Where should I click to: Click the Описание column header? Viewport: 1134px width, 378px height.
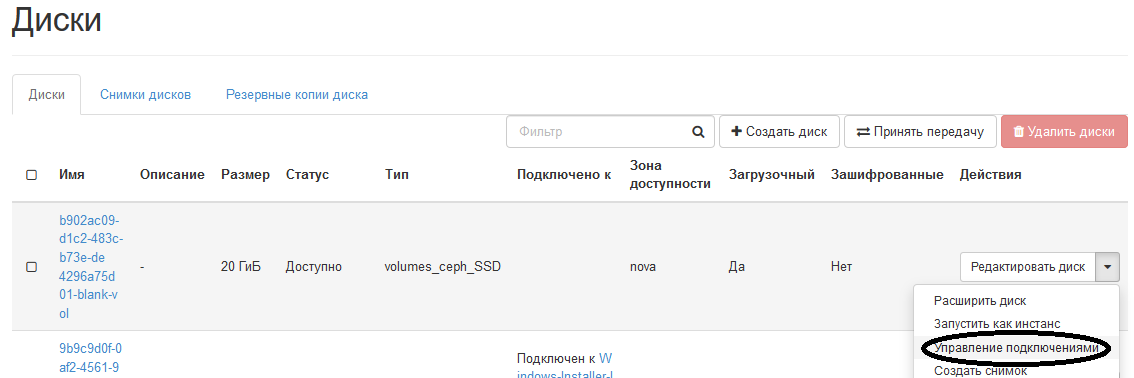pos(172,175)
